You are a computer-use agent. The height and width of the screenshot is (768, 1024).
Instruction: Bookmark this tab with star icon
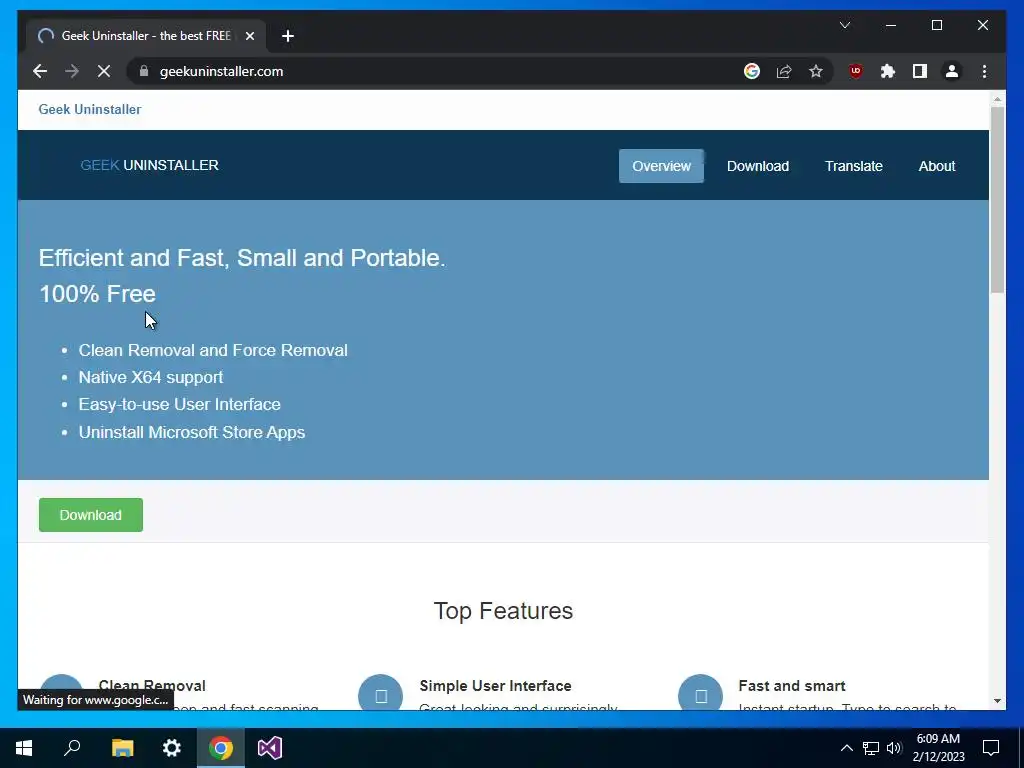point(816,71)
